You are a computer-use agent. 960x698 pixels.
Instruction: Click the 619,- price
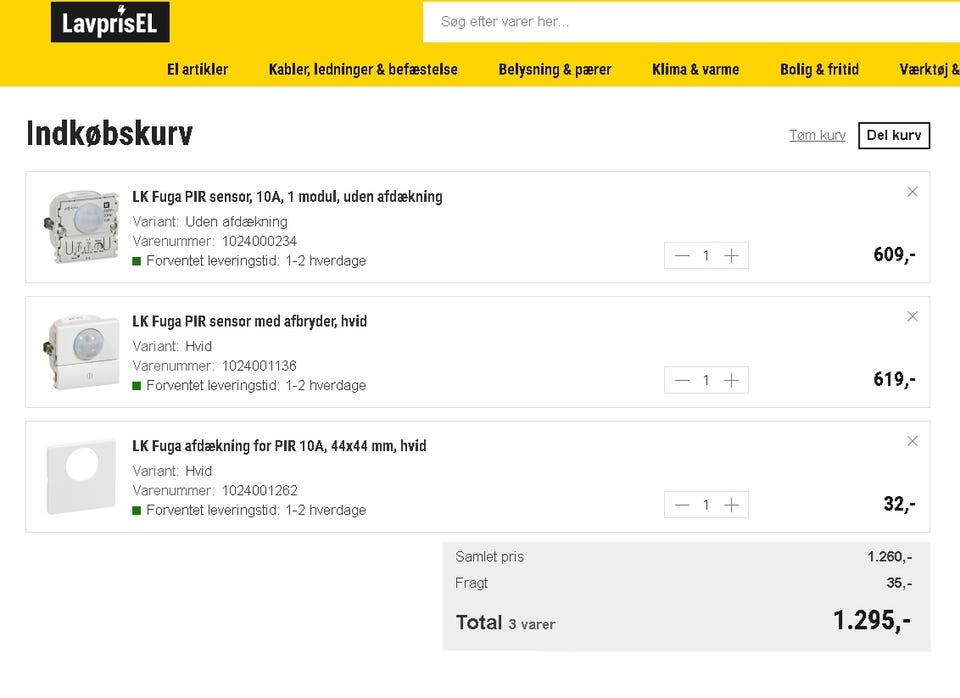894,379
